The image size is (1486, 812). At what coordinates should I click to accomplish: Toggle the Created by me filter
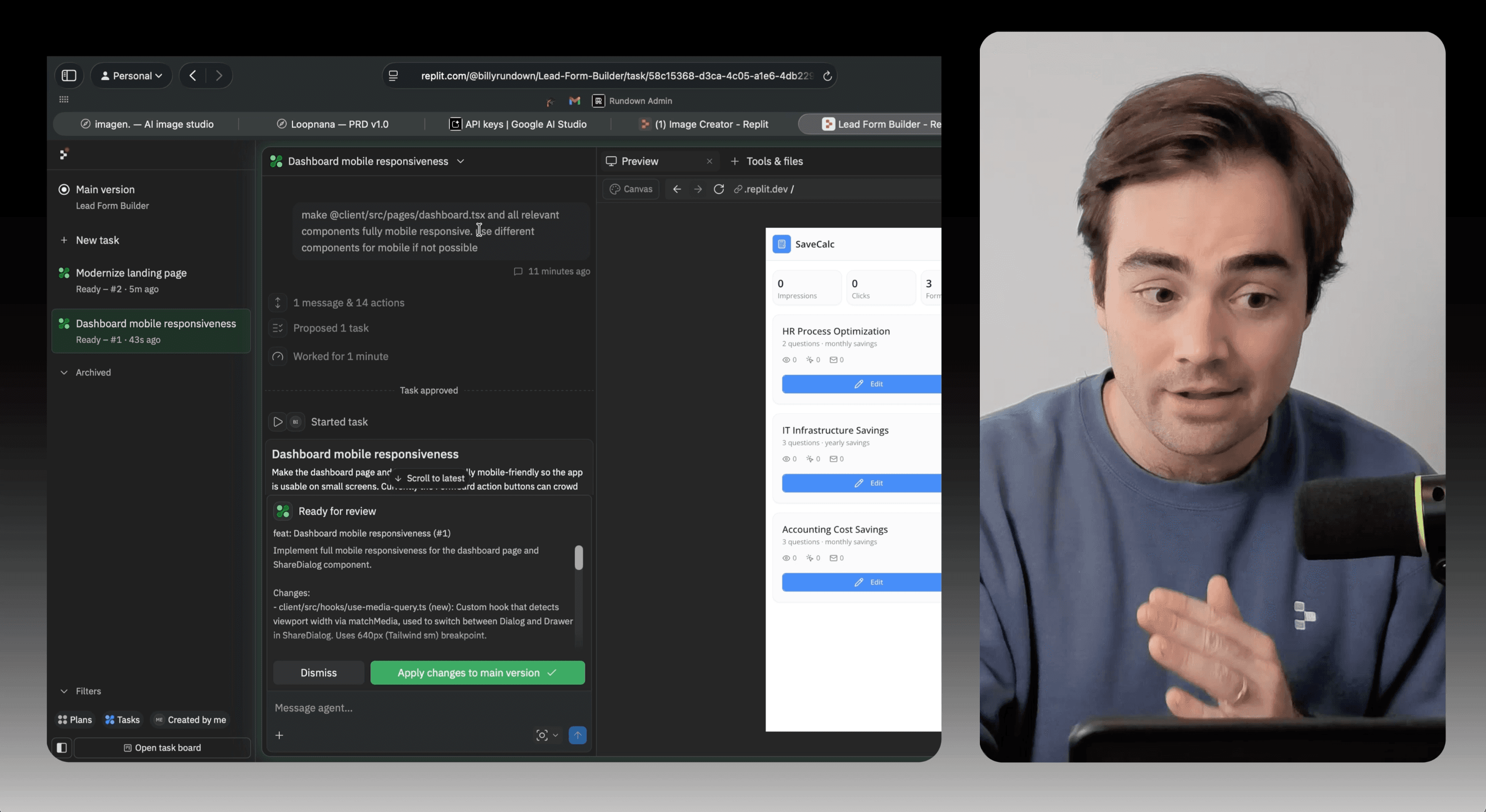[x=191, y=719]
